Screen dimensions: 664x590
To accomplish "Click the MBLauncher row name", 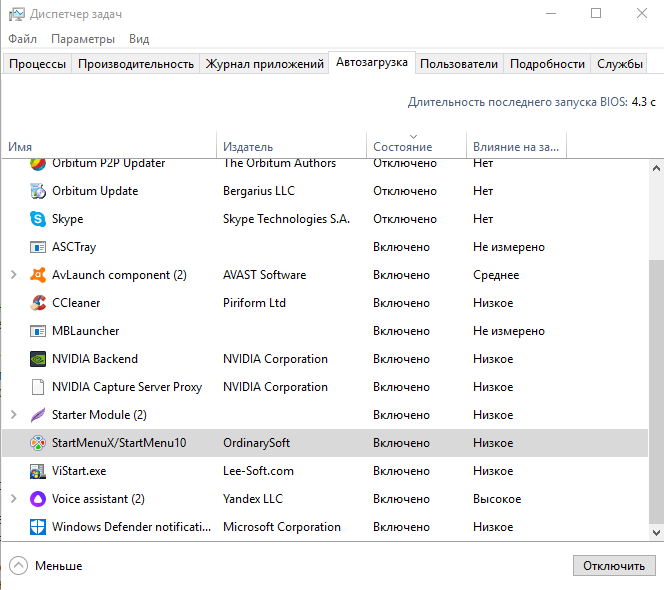I will pyautogui.click(x=86, y=331).
